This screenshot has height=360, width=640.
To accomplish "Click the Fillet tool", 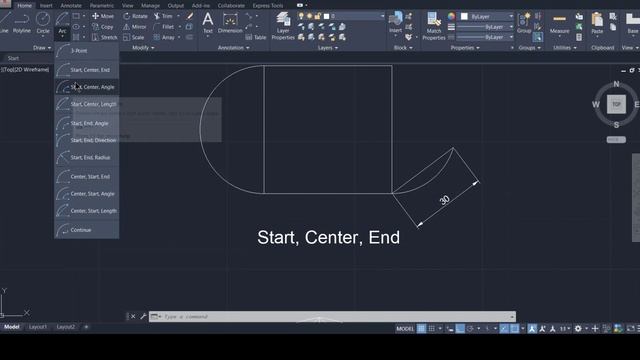I will (164, 27).
